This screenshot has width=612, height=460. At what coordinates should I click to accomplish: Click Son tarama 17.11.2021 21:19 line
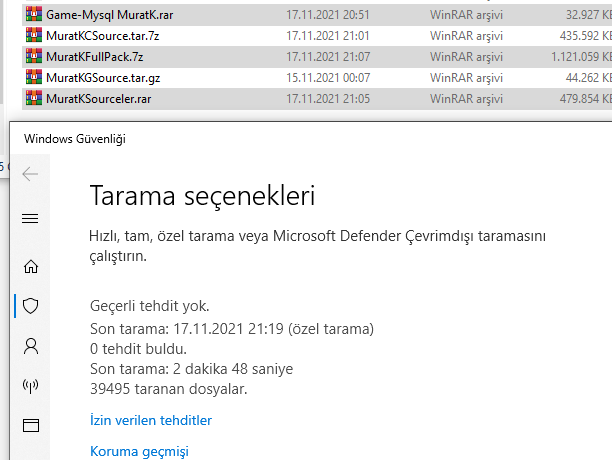[x=232, y=329]
